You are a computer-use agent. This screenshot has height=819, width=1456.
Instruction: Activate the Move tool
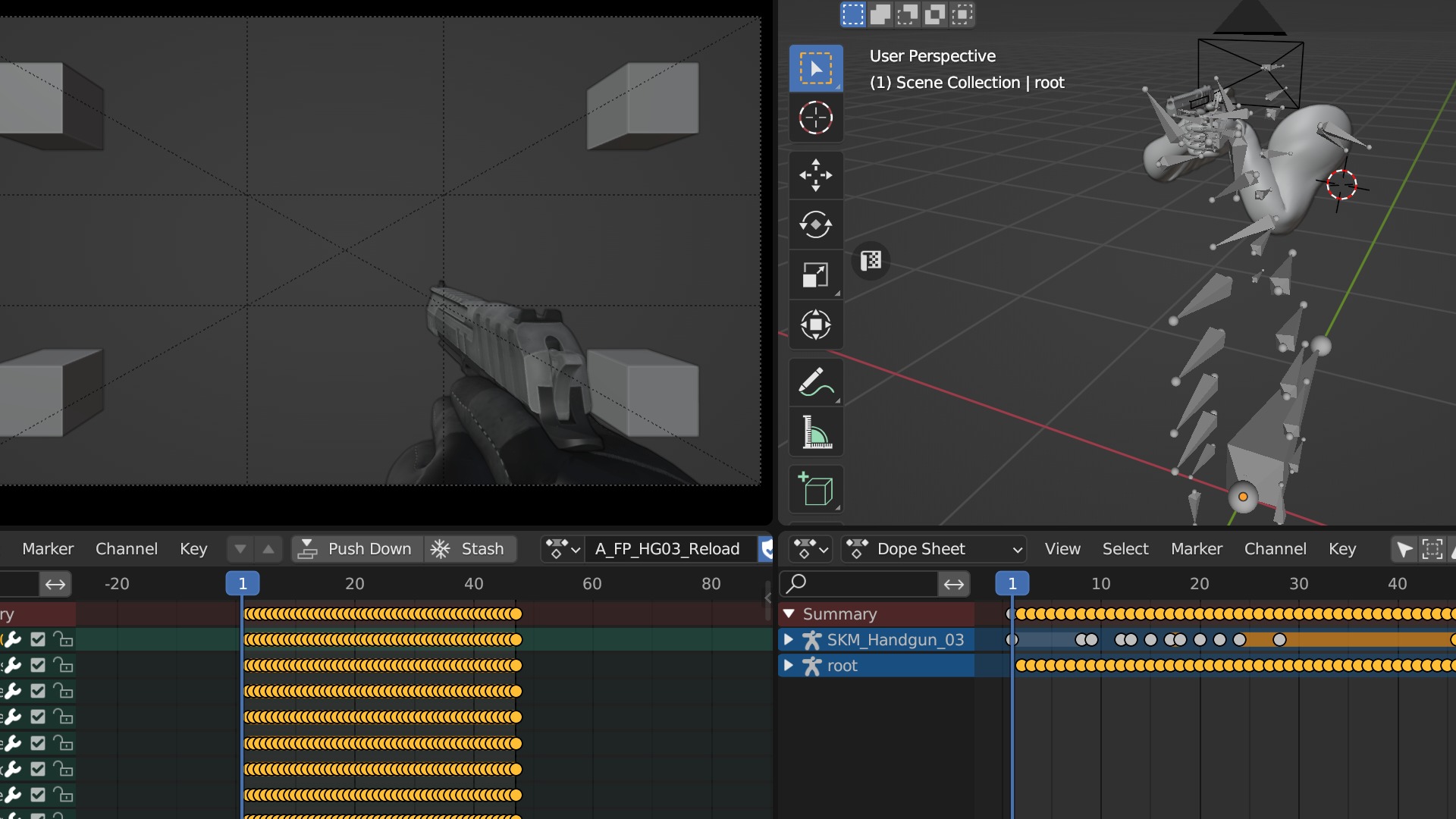(x=816, y=174)
